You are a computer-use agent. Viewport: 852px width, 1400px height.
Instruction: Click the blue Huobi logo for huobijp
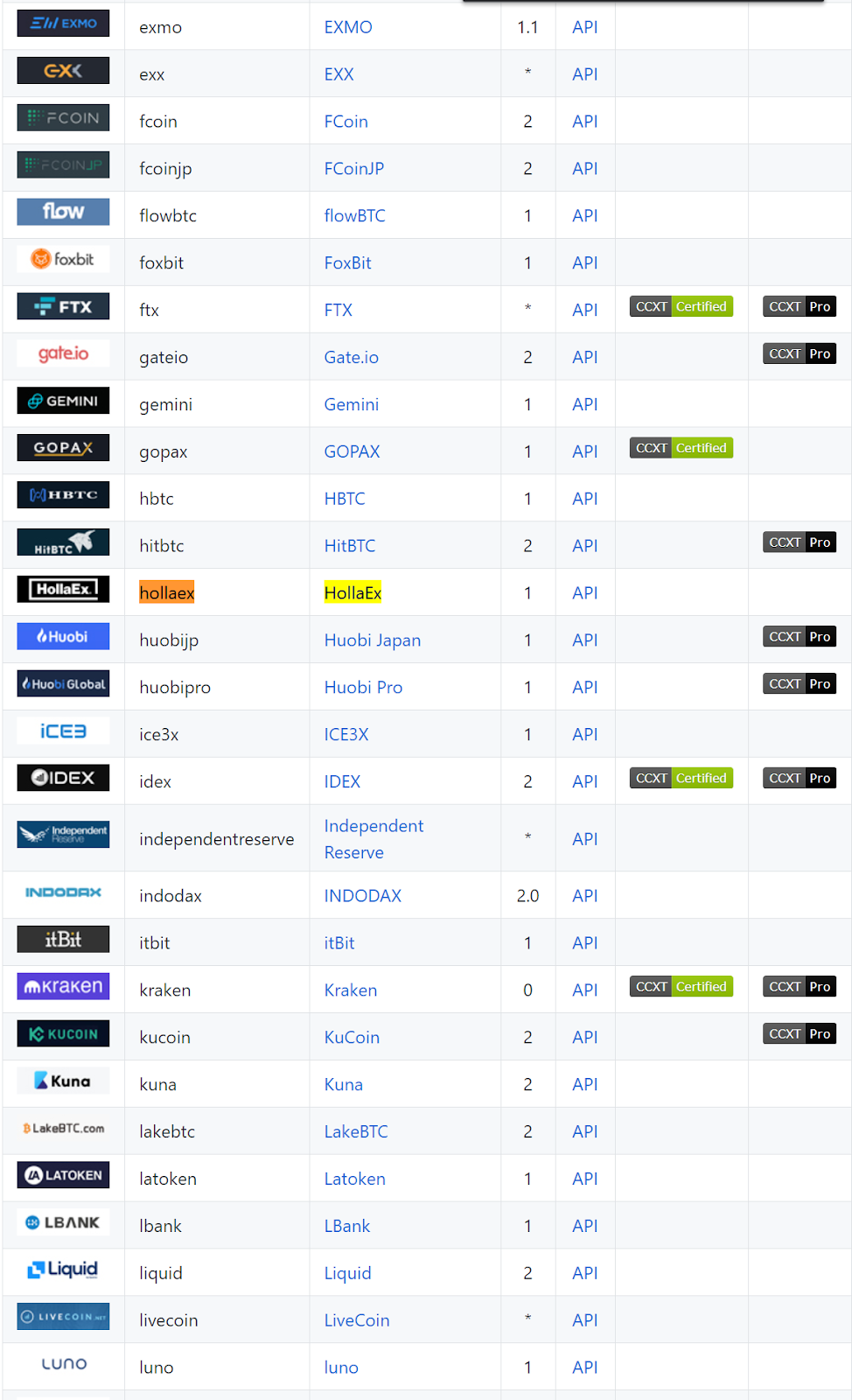point(63,638)
